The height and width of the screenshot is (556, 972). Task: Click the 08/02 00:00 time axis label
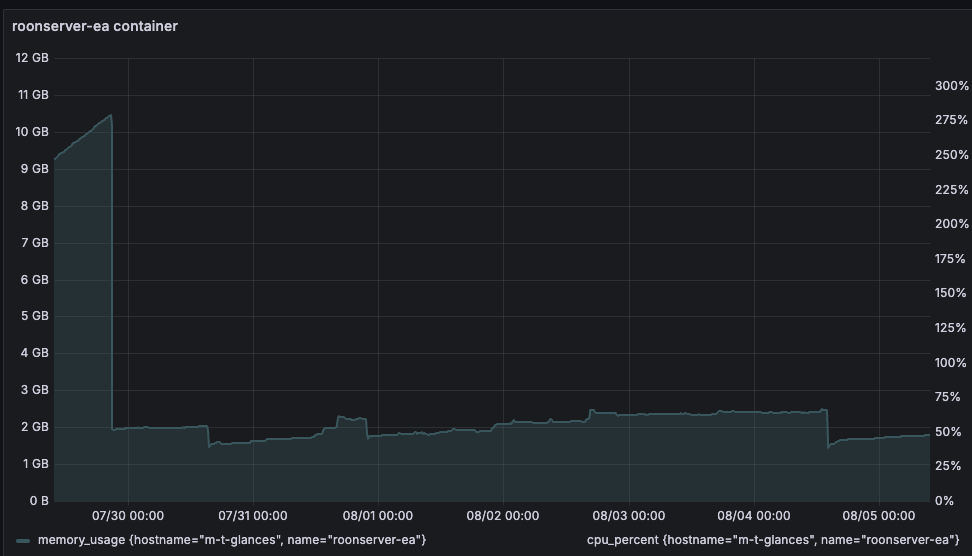[x=502, y=516]
